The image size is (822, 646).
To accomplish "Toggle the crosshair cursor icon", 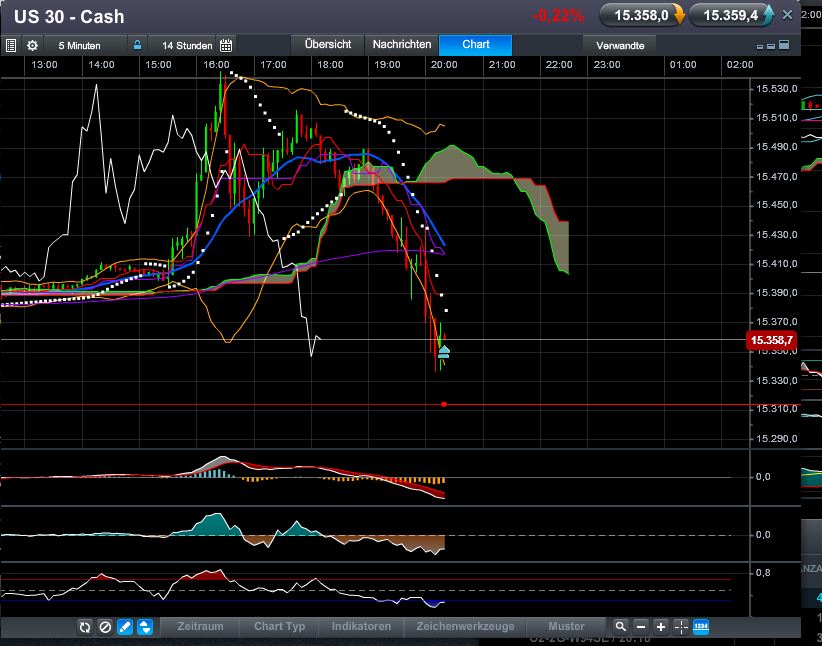I will point(680,627).
